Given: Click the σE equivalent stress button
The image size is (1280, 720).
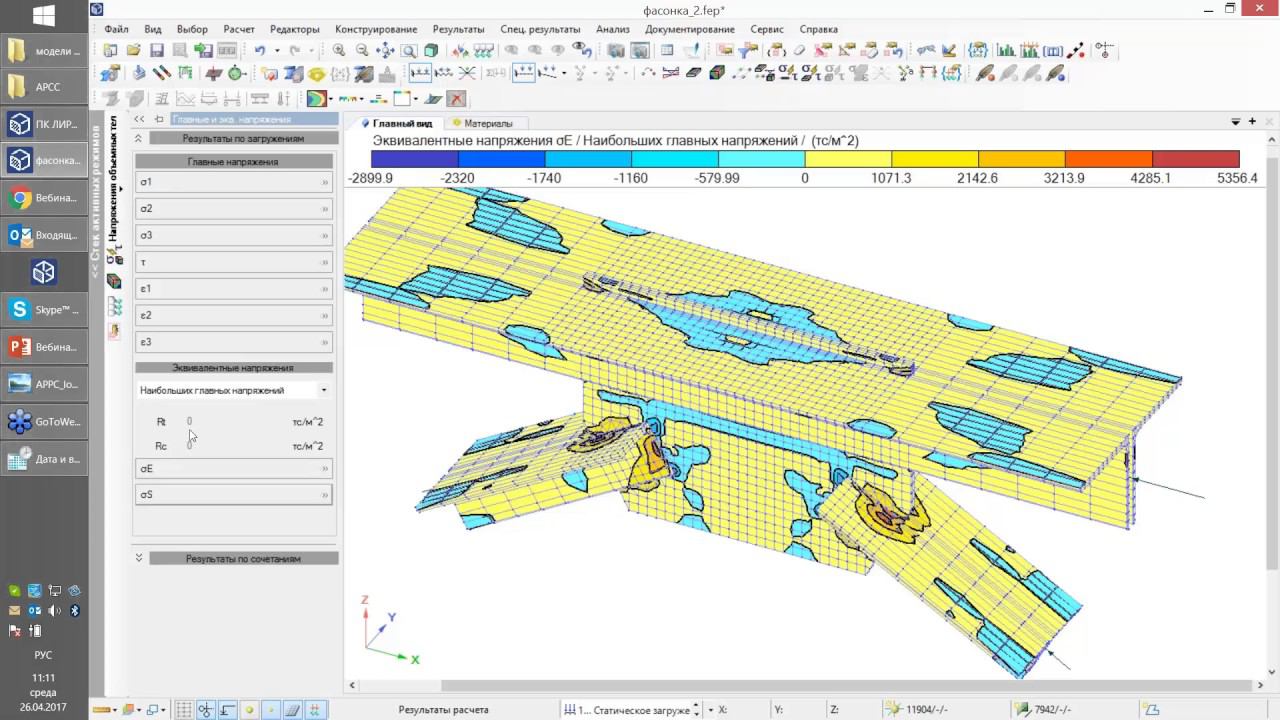Looking at the screenshot, I should coord(234,468).
